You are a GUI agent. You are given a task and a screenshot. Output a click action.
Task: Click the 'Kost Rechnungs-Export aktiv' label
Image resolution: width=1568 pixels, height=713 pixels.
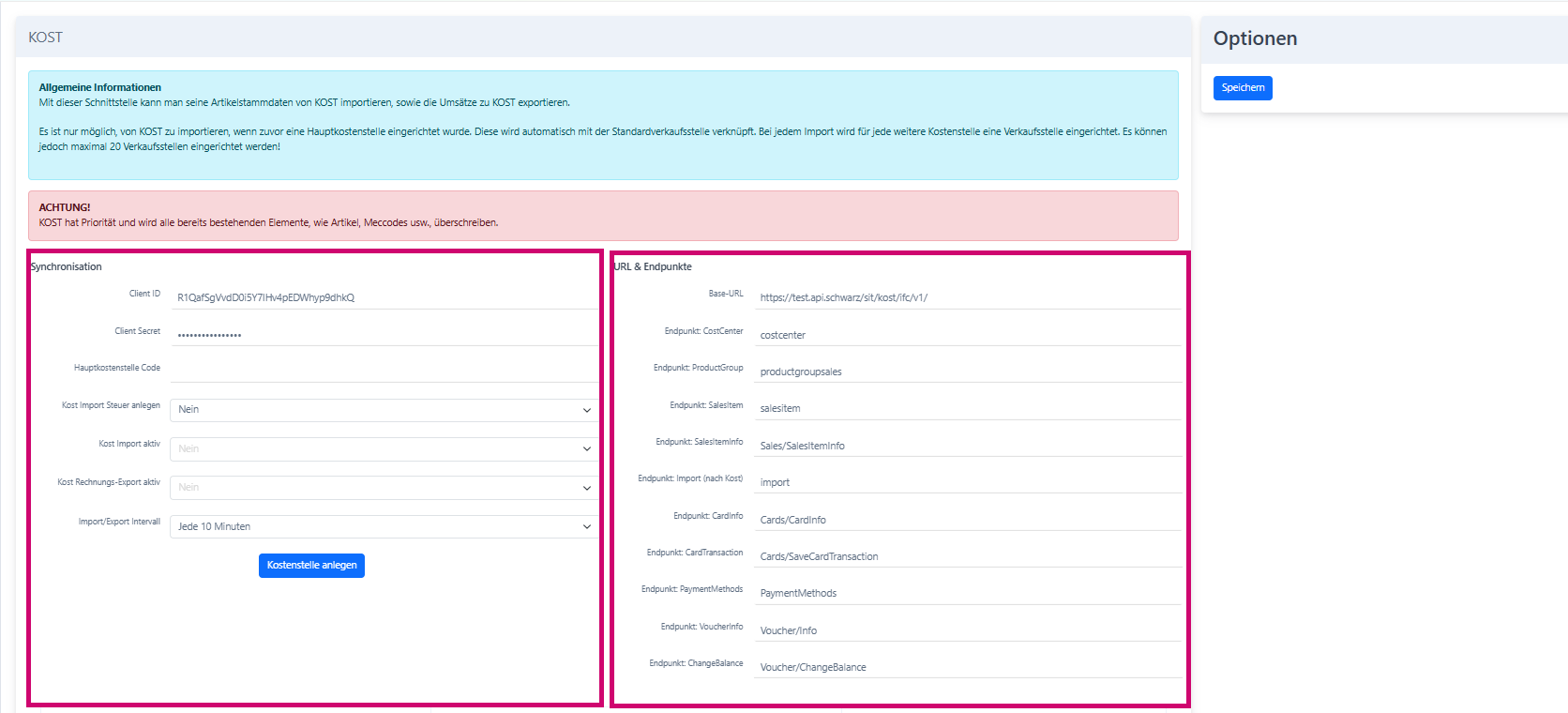click(109, 482)
